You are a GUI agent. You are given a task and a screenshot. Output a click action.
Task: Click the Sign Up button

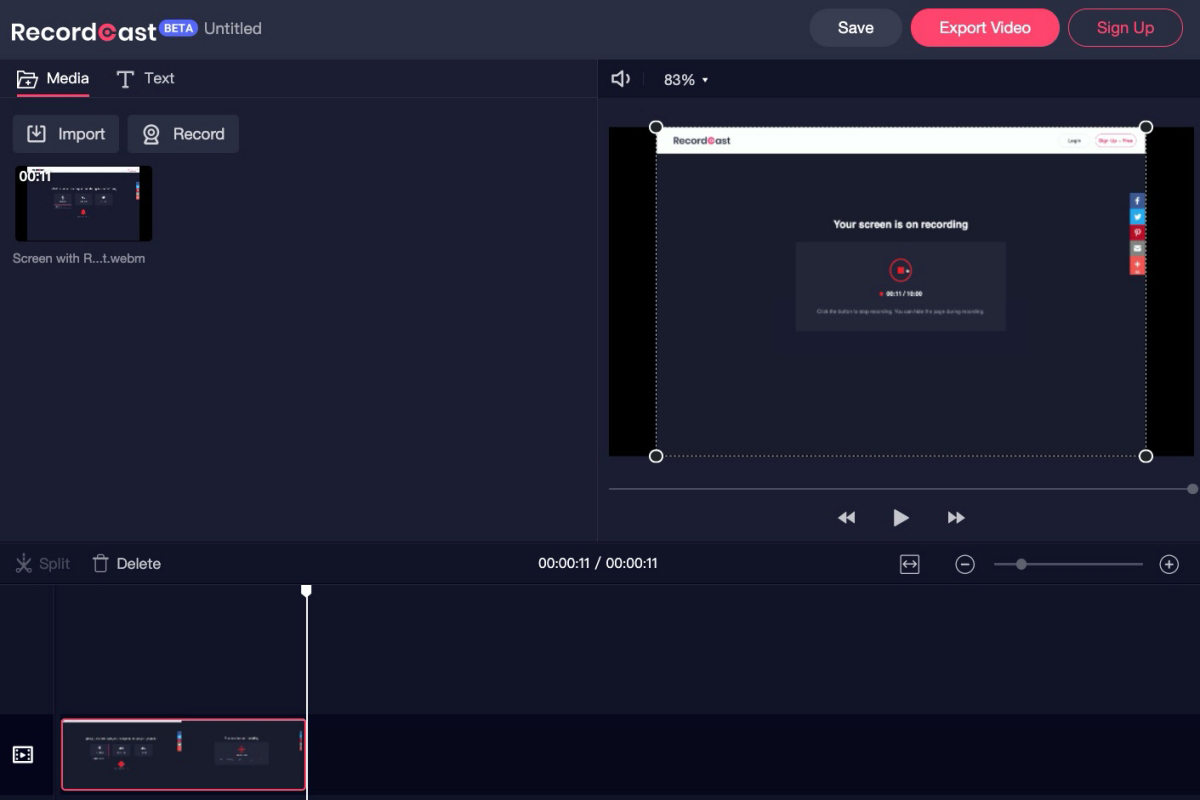click(1125, 28)
